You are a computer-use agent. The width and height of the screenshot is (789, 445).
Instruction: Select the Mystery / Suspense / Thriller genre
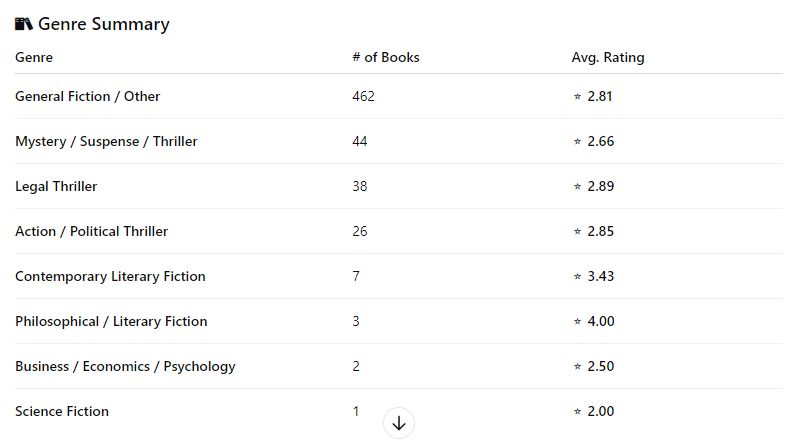click(106, 142)
